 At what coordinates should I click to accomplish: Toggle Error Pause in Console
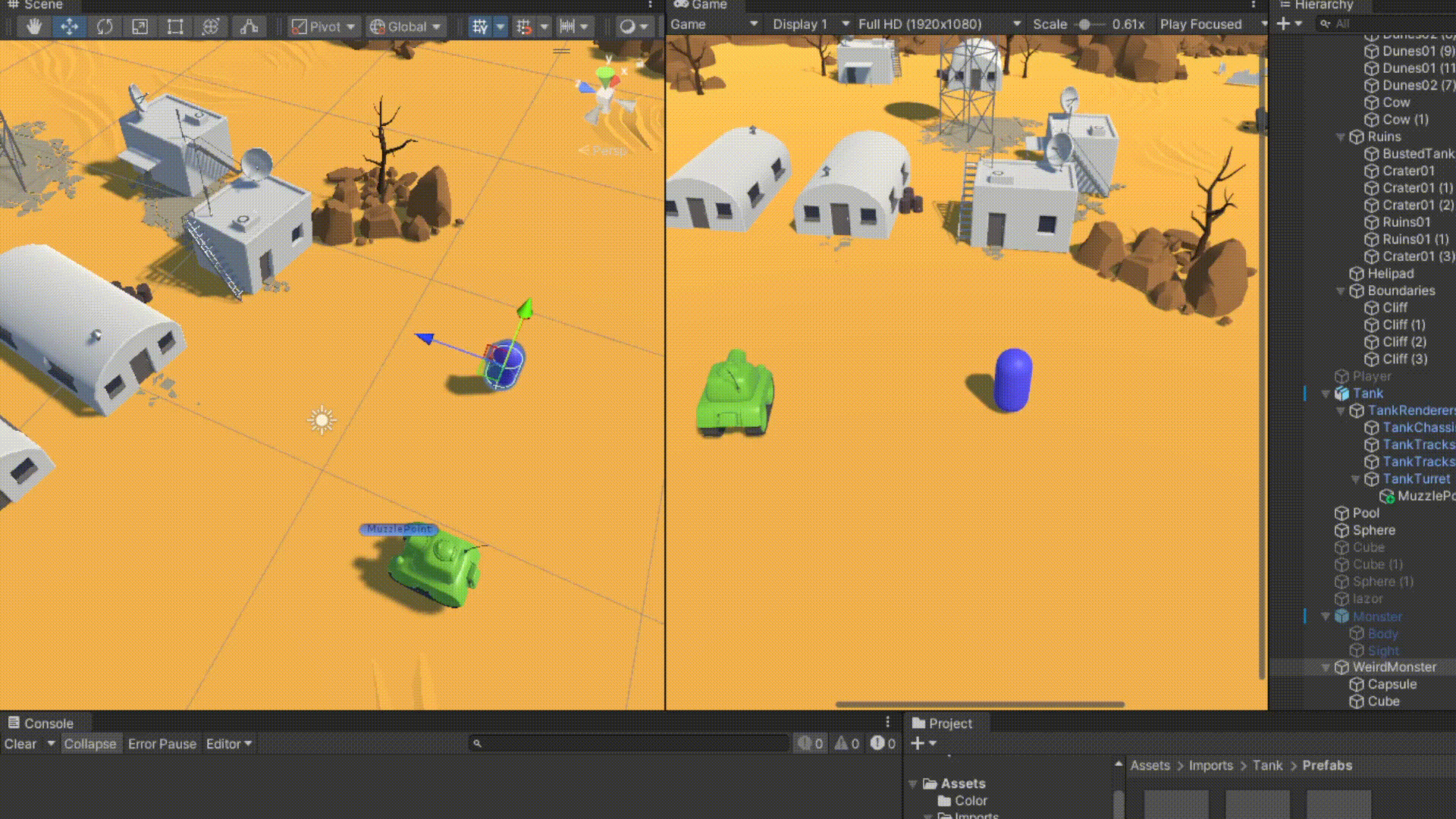tap(162, 744)
